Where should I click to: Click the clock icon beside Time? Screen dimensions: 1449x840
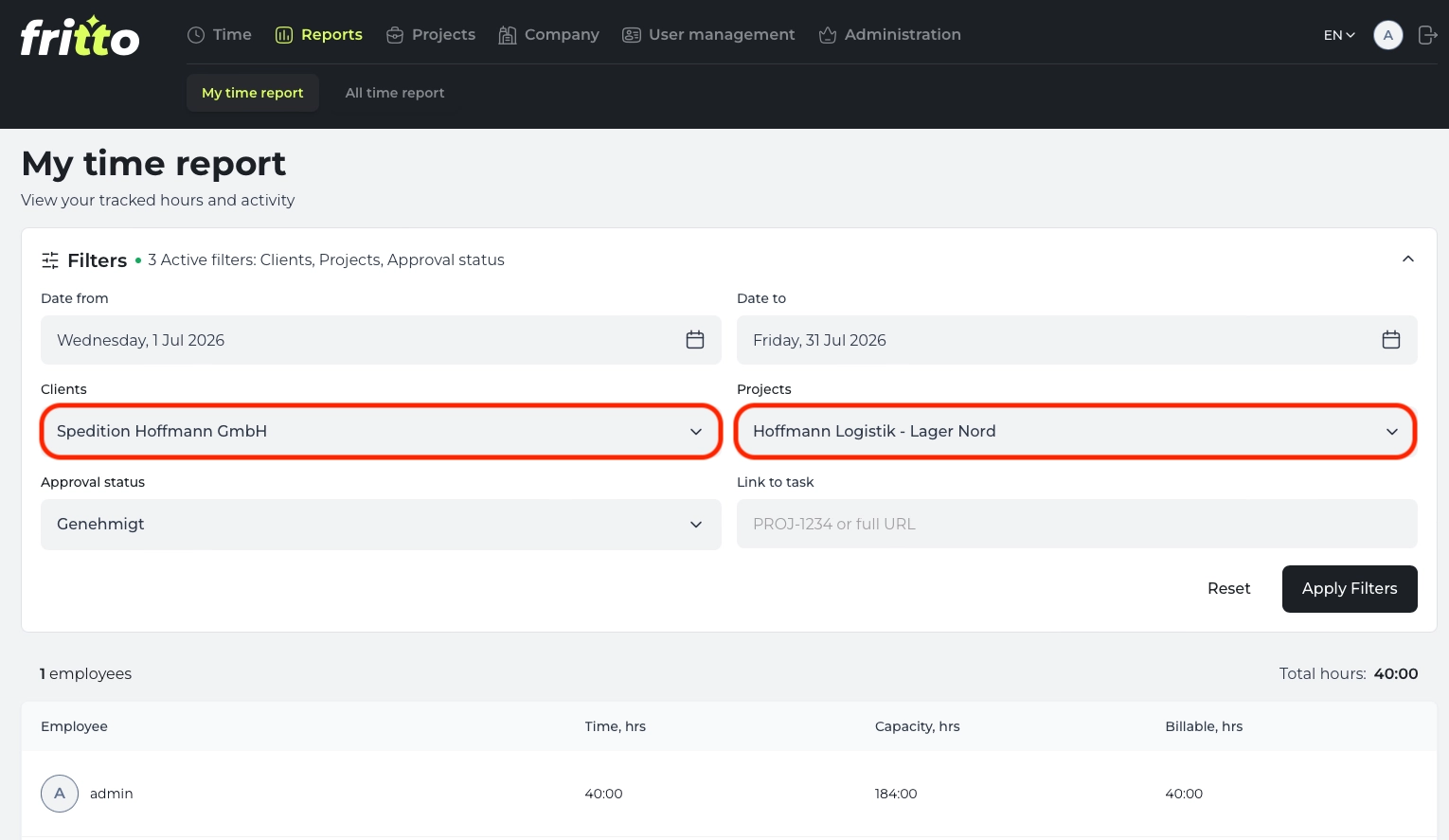[196, 35]
